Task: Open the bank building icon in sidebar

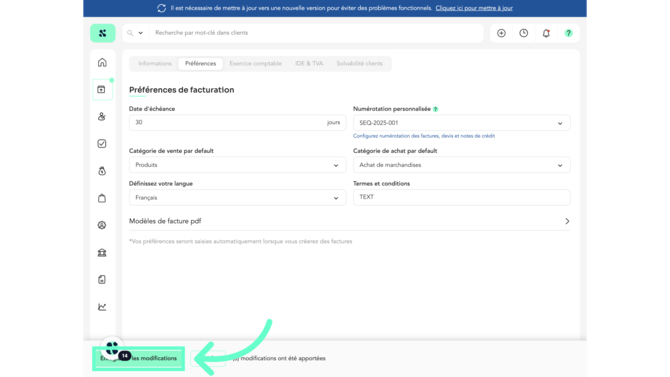Action: 102,253
